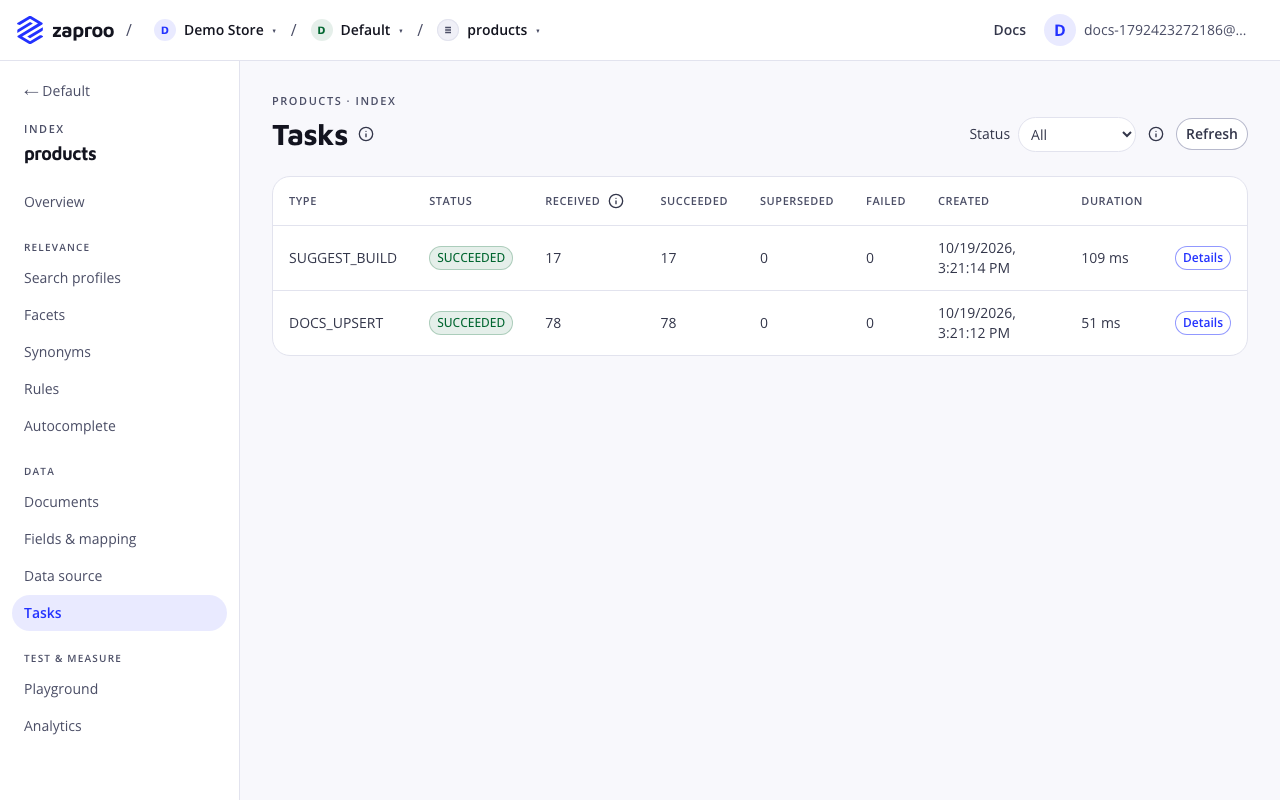Click the Demo Store 'D' avatar icon

tap(165, 30)
